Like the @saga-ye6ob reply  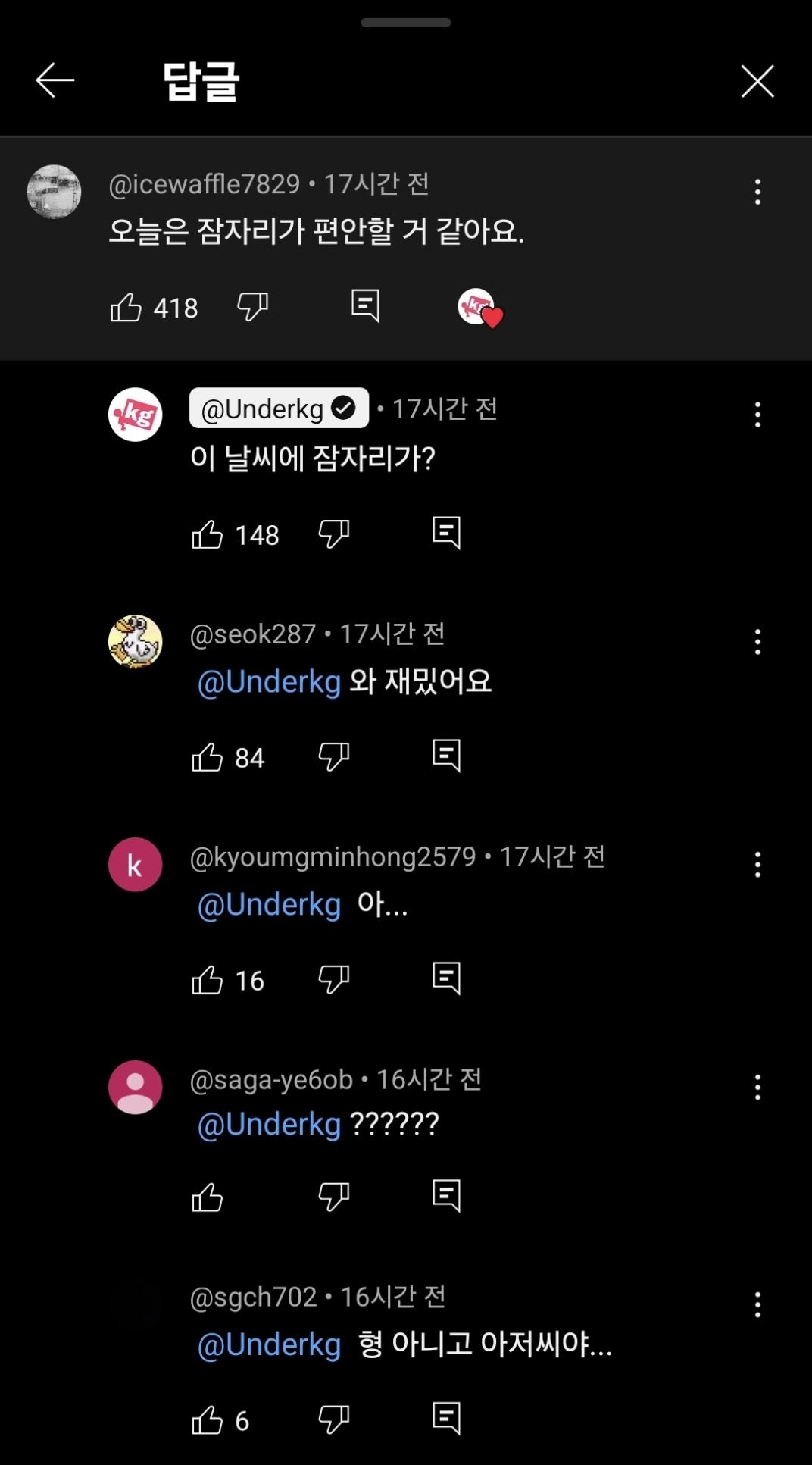point(208,1197)
